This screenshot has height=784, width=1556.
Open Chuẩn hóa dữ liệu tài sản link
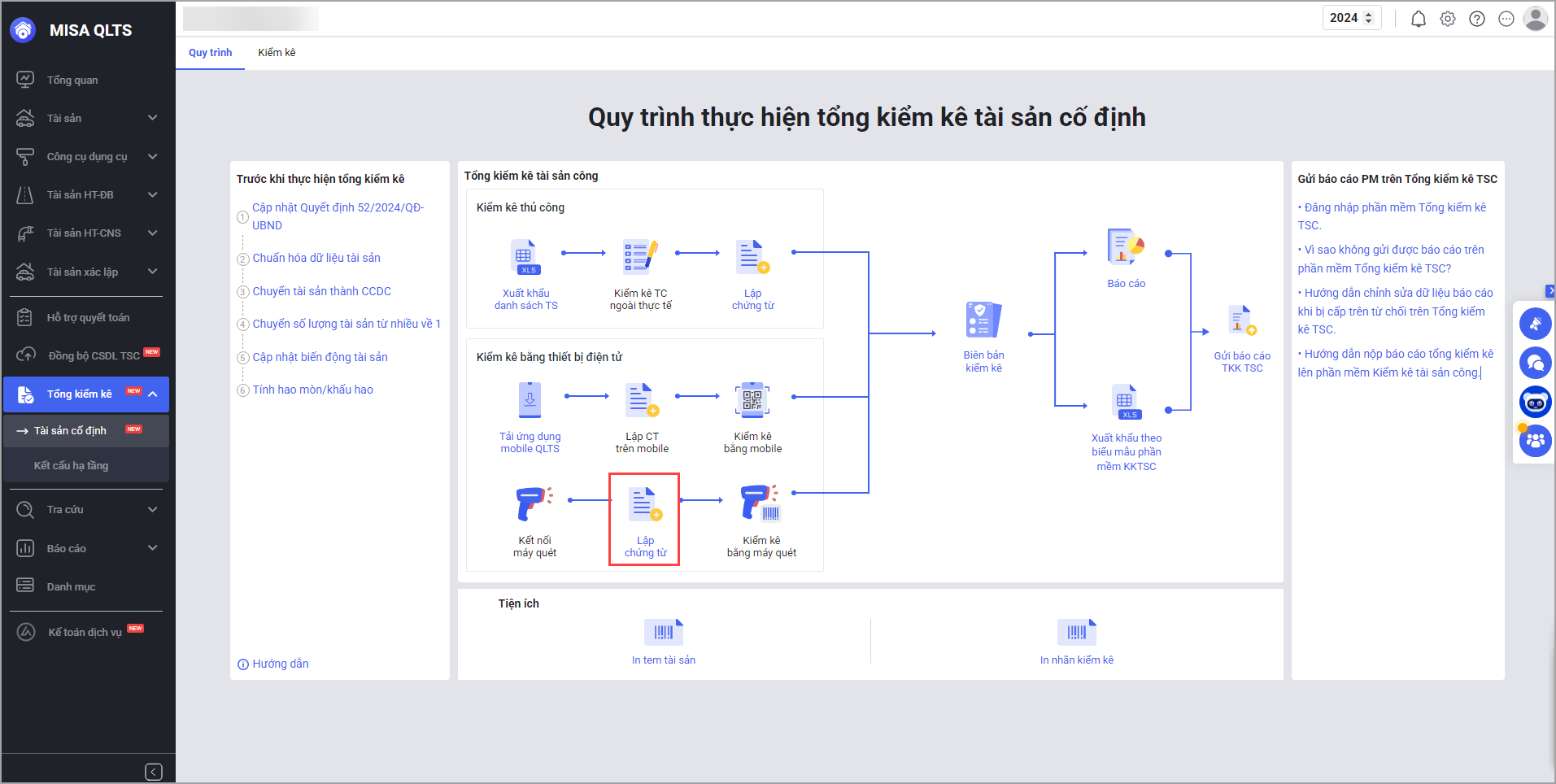click(316, 258)
